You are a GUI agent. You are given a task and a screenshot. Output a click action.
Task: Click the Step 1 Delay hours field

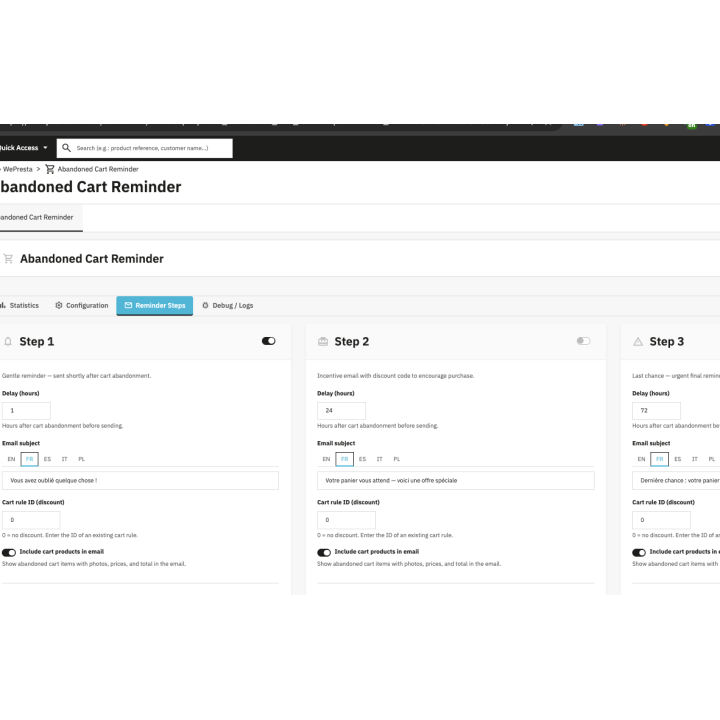(x=26, y=411)
